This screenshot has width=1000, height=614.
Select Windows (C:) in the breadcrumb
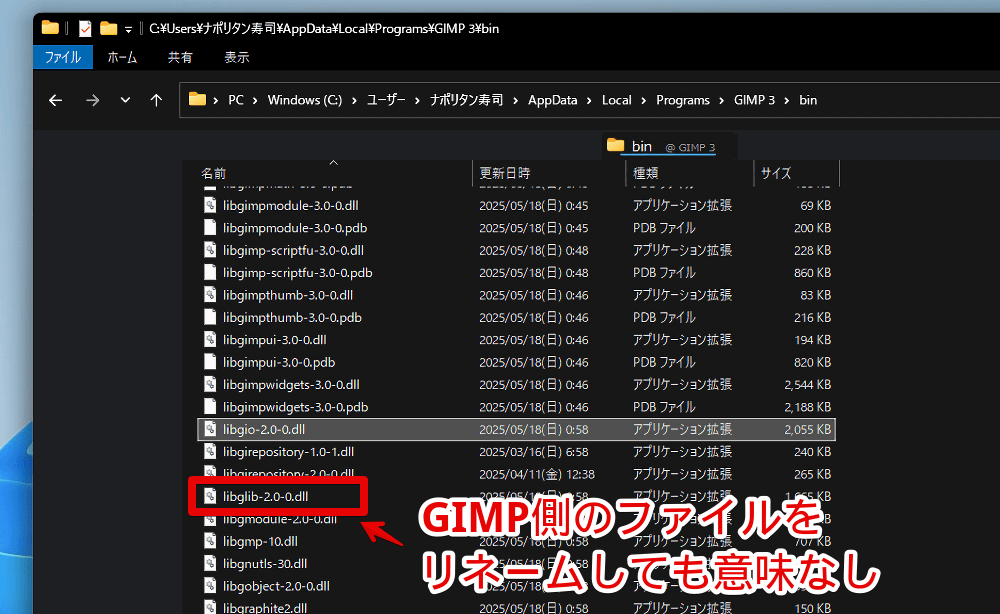pyautogui.click(x=305, y=100)
